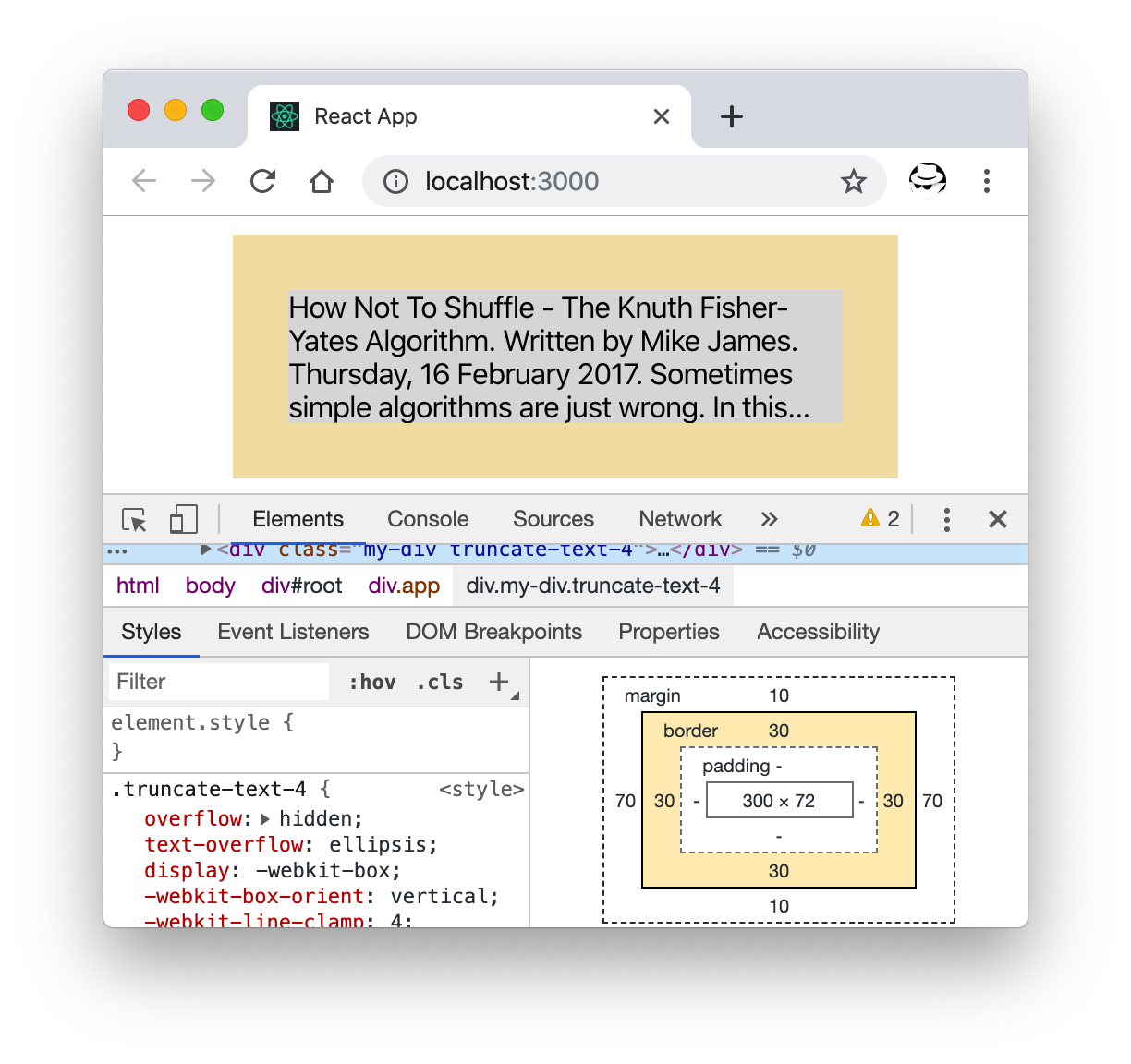Toggle the .cls class editor
This screenshot has width=1131, height=1064.
(440, 682)
